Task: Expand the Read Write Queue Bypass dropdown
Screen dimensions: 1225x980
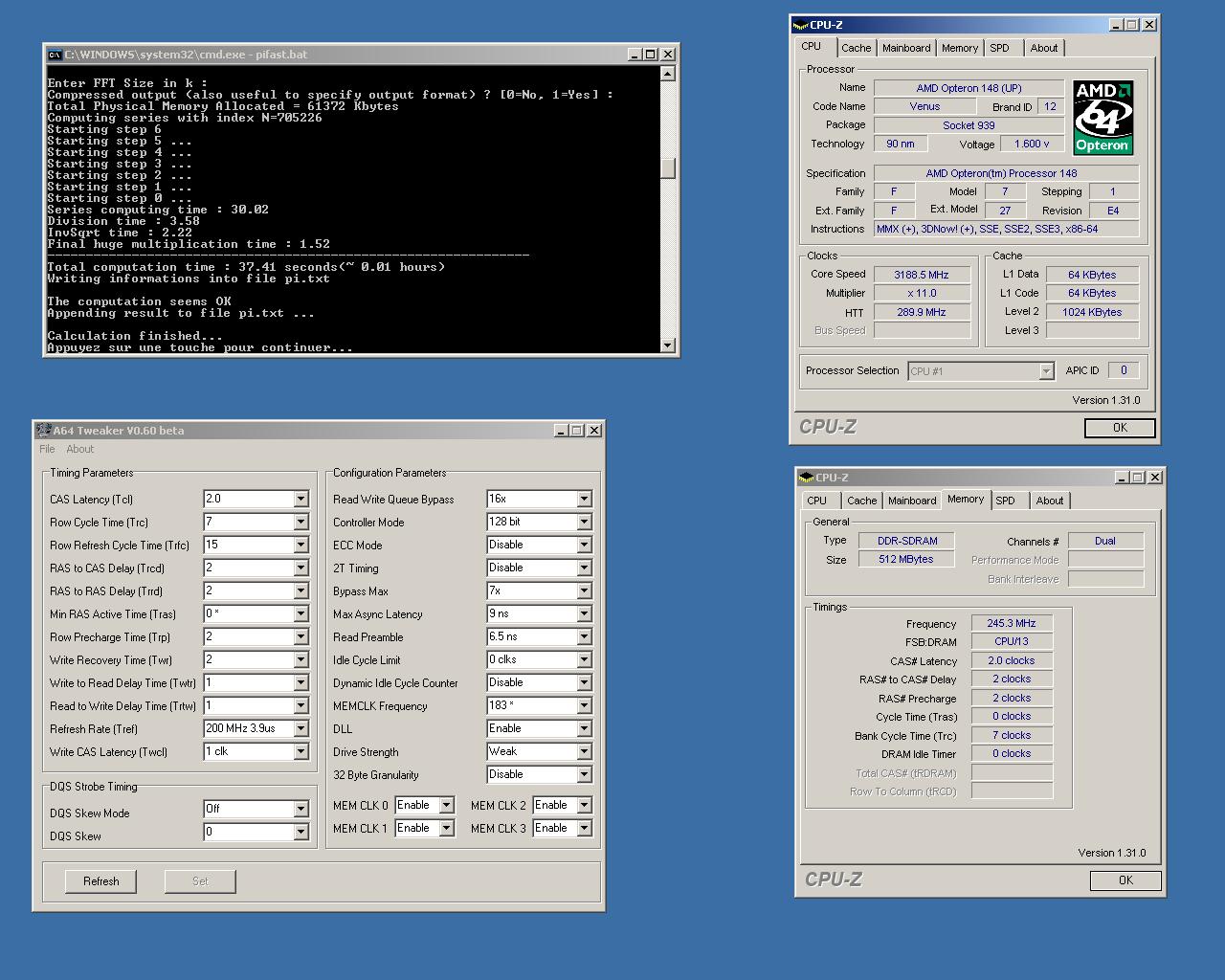Action: click(584, 499)
